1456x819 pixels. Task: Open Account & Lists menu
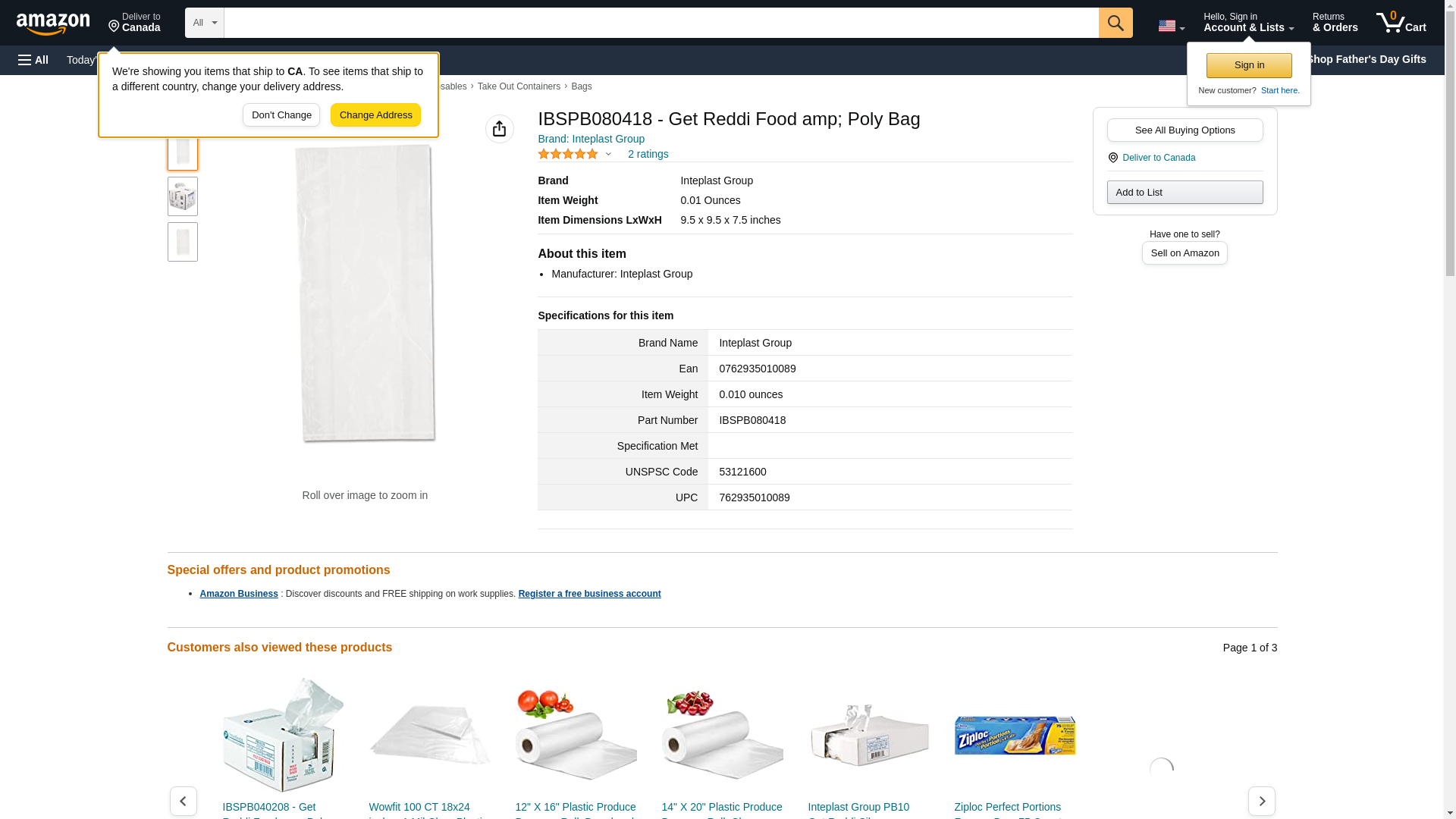coord(1248,23)
